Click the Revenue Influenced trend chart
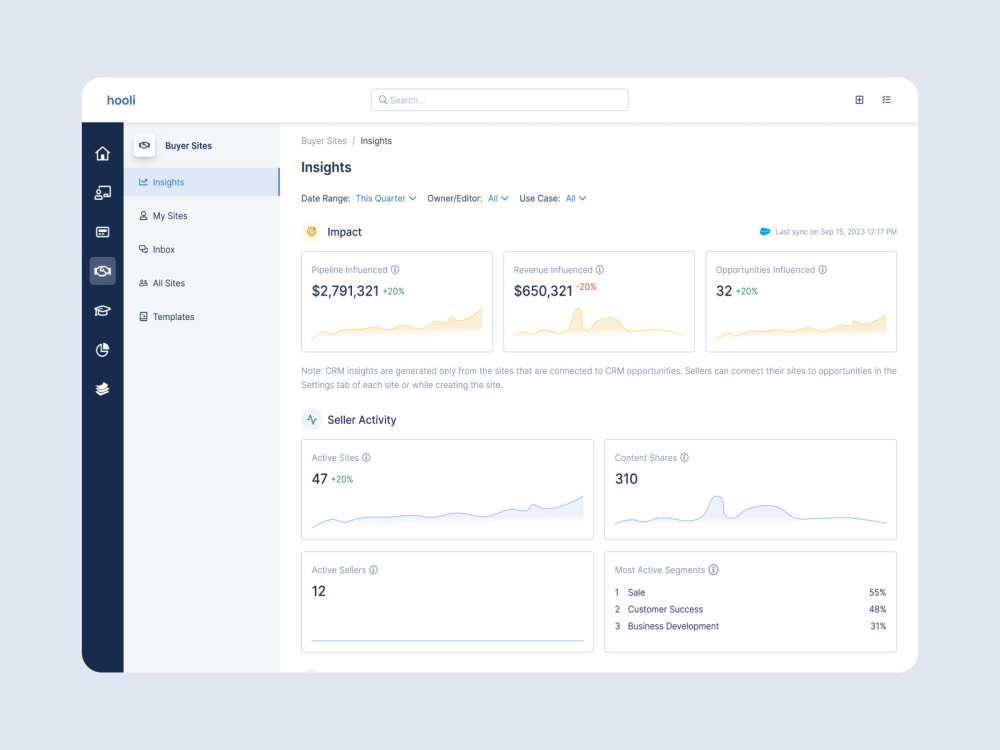The height and width of the screenshot is (750, 1000). pyautogui.click(x=599, y=322)
